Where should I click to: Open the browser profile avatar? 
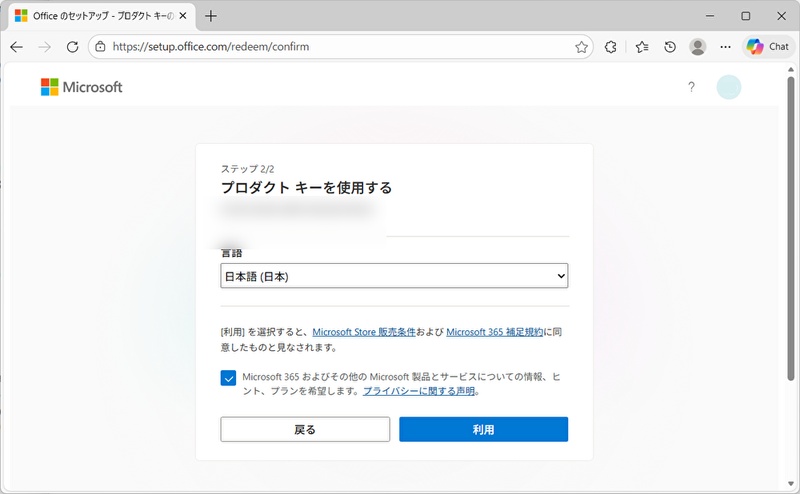pos(697,47)
